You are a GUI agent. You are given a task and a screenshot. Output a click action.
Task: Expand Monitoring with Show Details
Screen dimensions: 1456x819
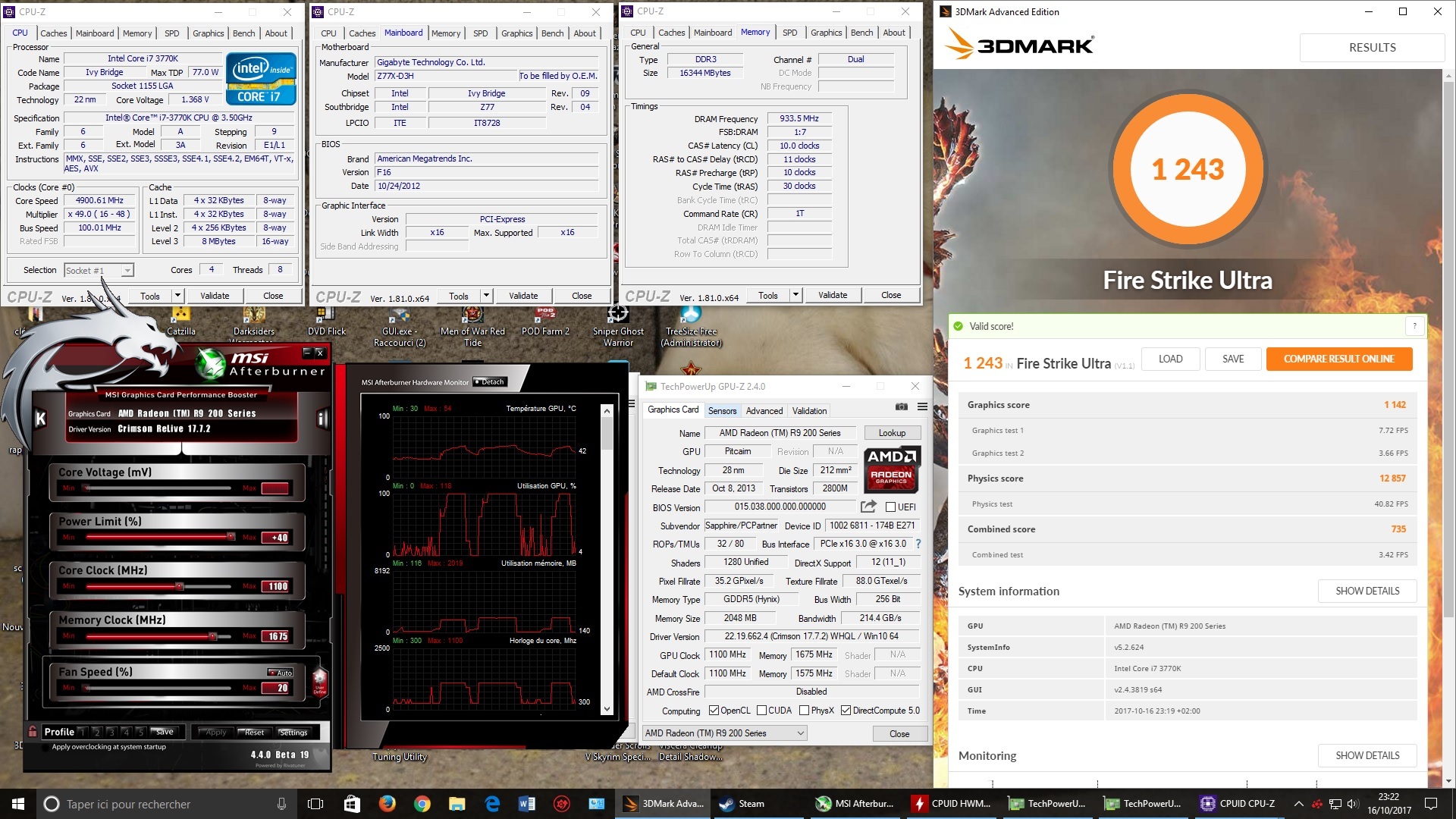tap(1367, 755)
